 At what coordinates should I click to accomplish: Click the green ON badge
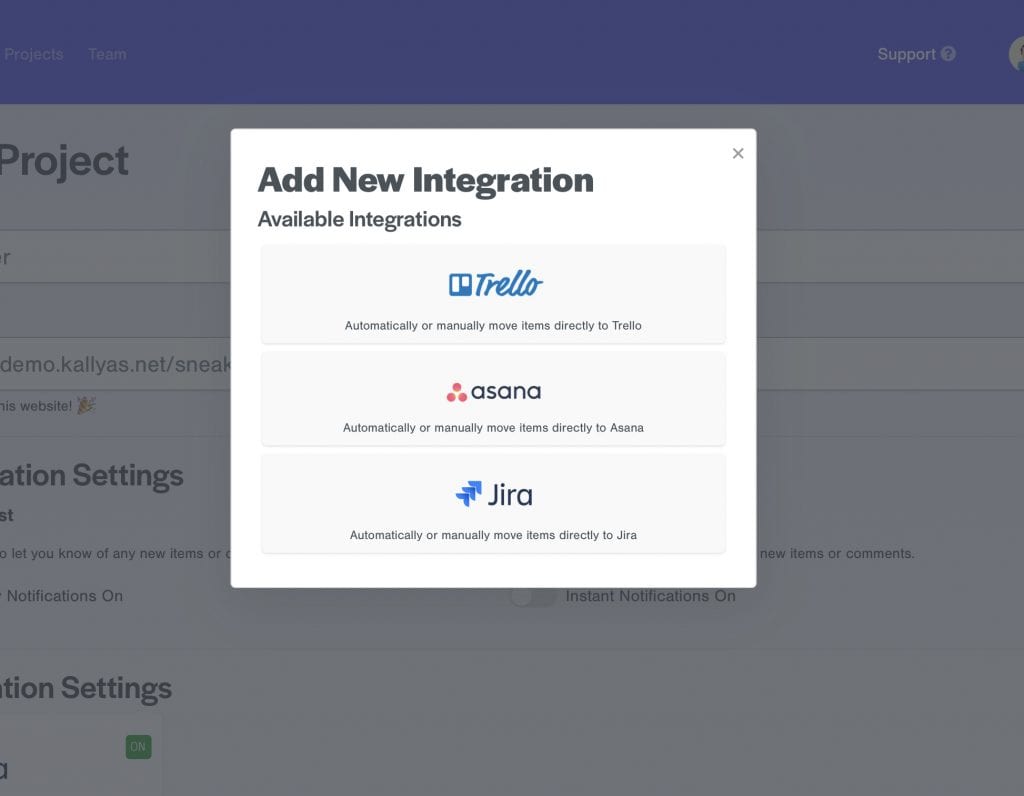(138, 747)
